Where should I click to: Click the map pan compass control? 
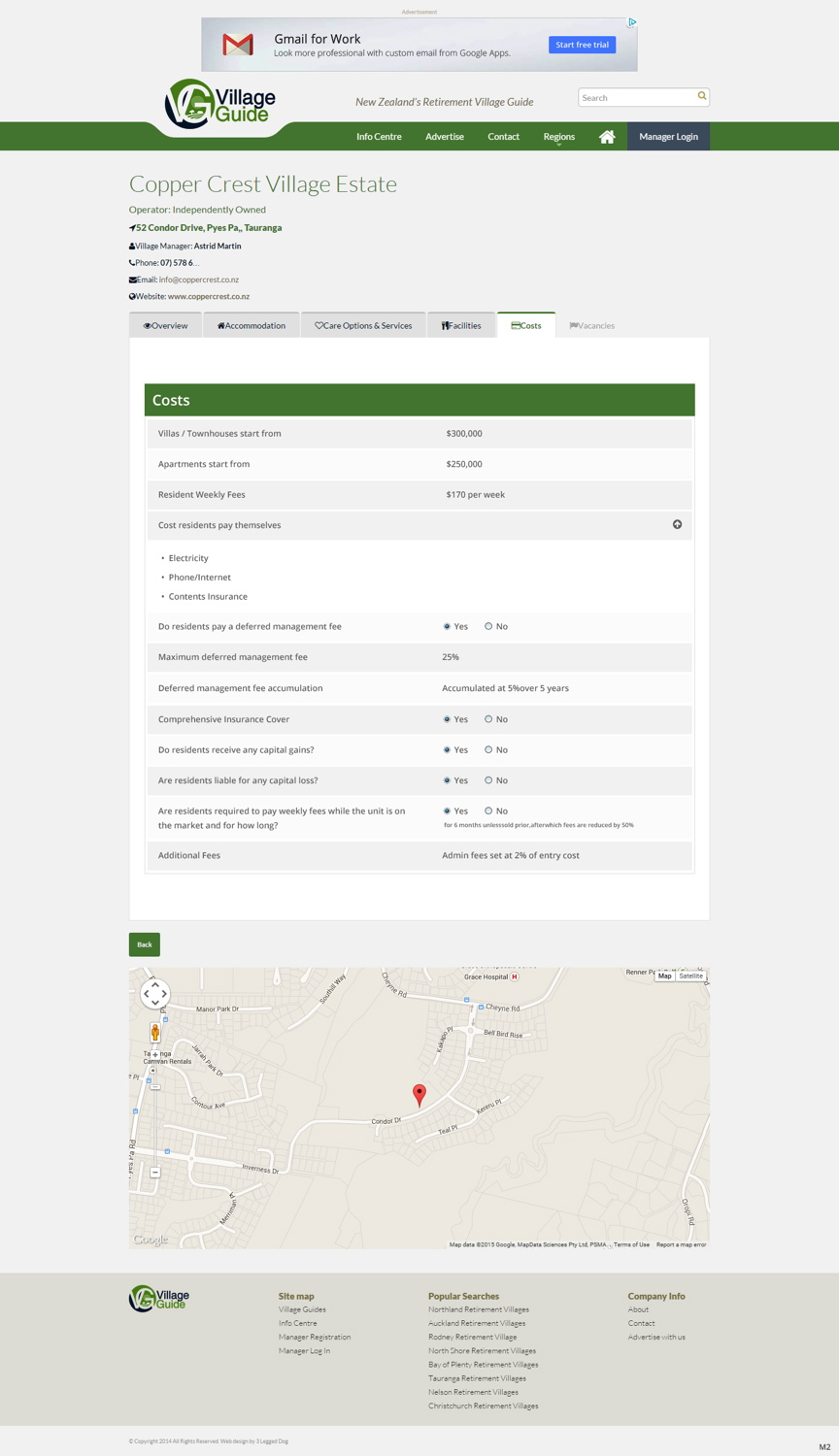pyautogui.click(x=155, y=993)
